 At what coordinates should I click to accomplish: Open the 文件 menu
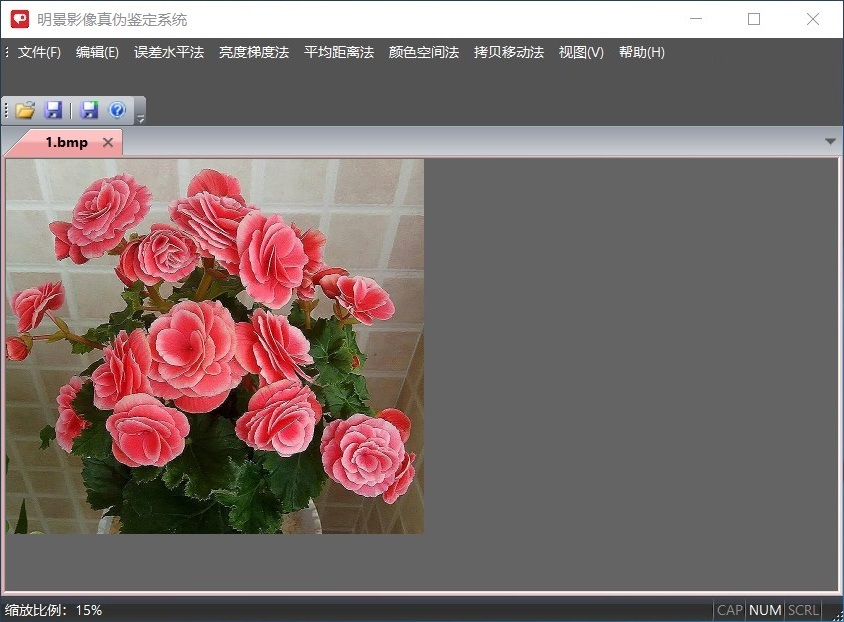pos(38,52)
